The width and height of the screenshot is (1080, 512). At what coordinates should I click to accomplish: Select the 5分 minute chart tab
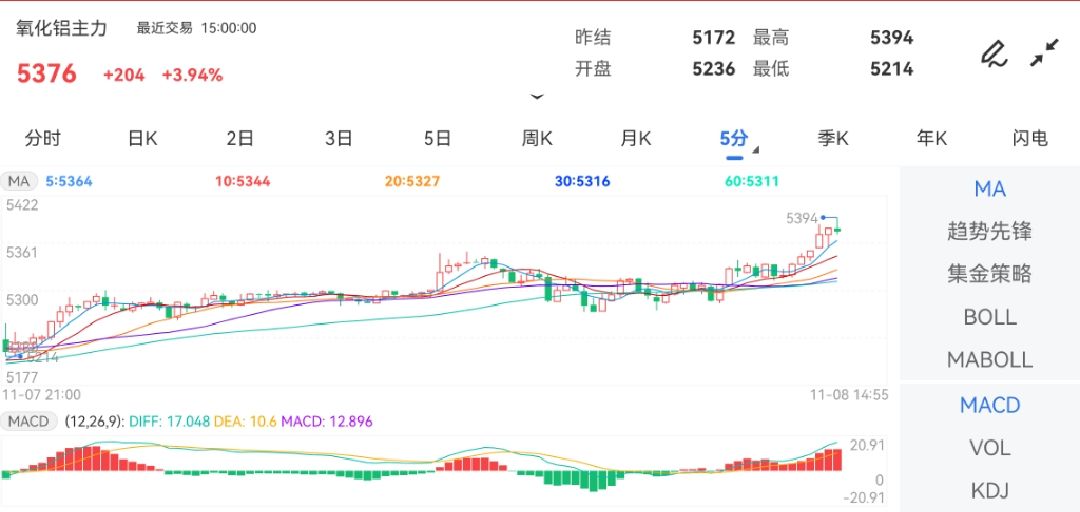[x=734, y=139]
